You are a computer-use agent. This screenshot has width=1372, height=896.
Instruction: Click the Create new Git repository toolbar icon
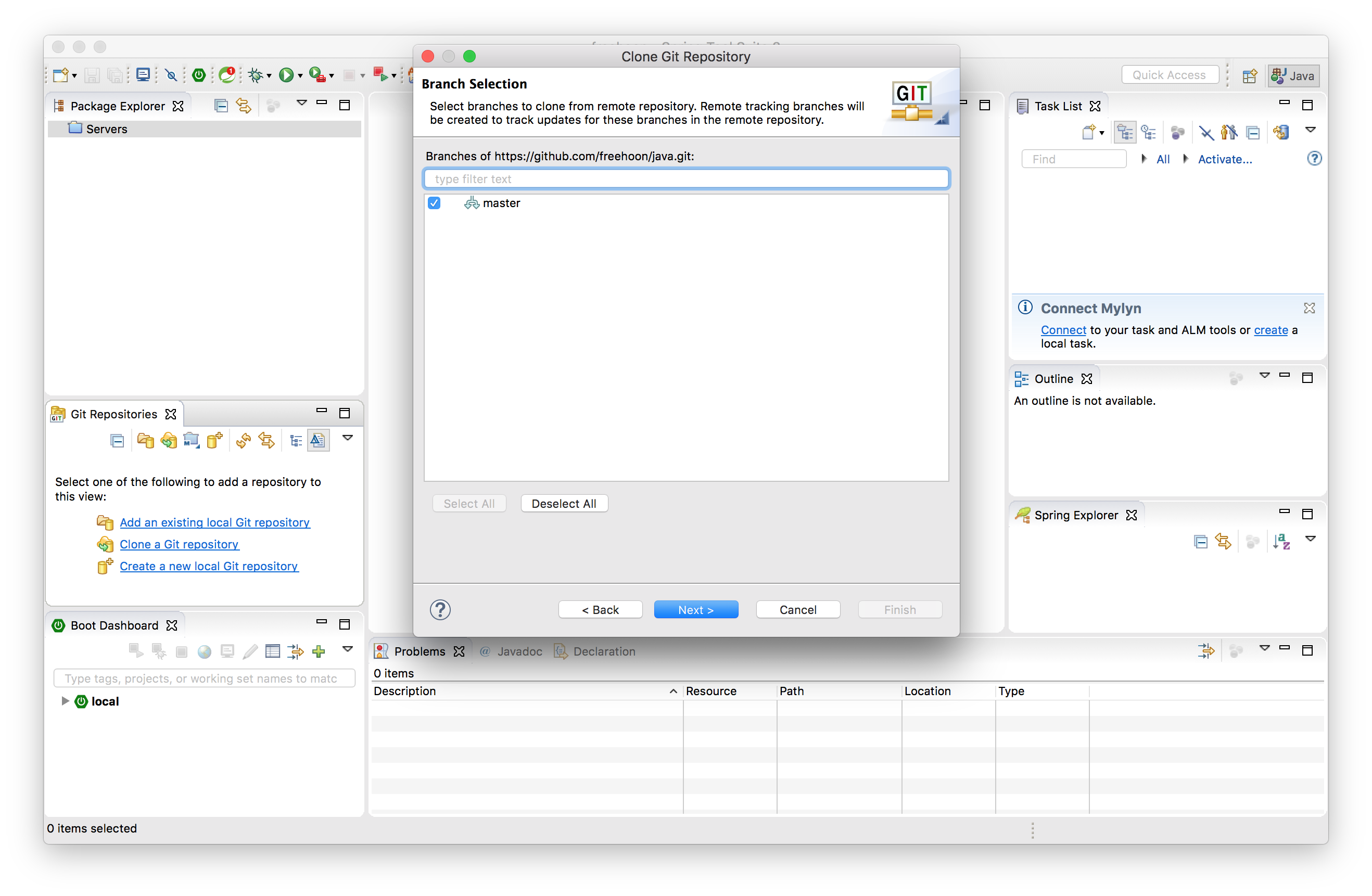pos(214,441)
